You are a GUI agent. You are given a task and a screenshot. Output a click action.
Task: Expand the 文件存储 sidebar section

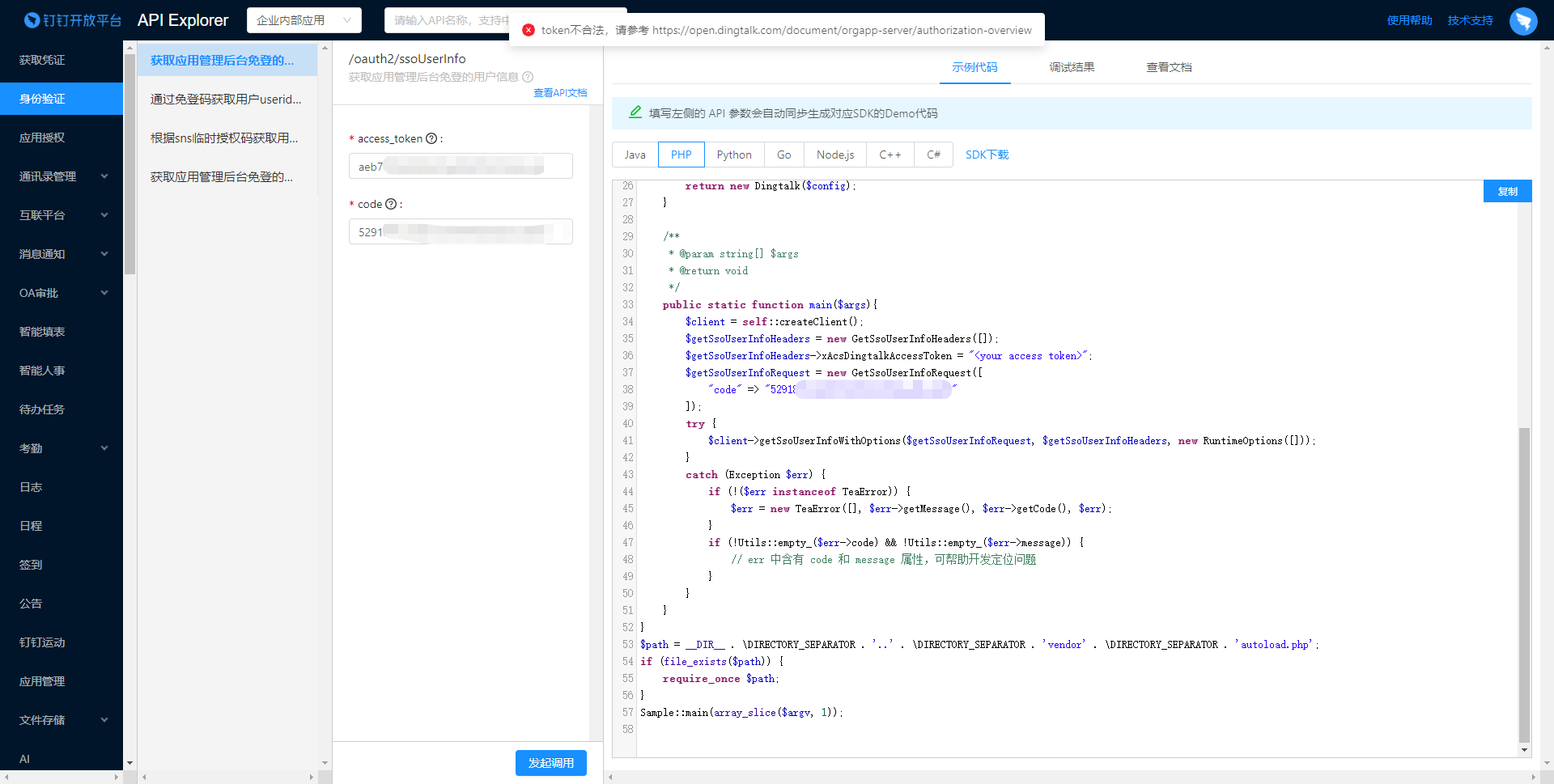click(x=62, y=720)
